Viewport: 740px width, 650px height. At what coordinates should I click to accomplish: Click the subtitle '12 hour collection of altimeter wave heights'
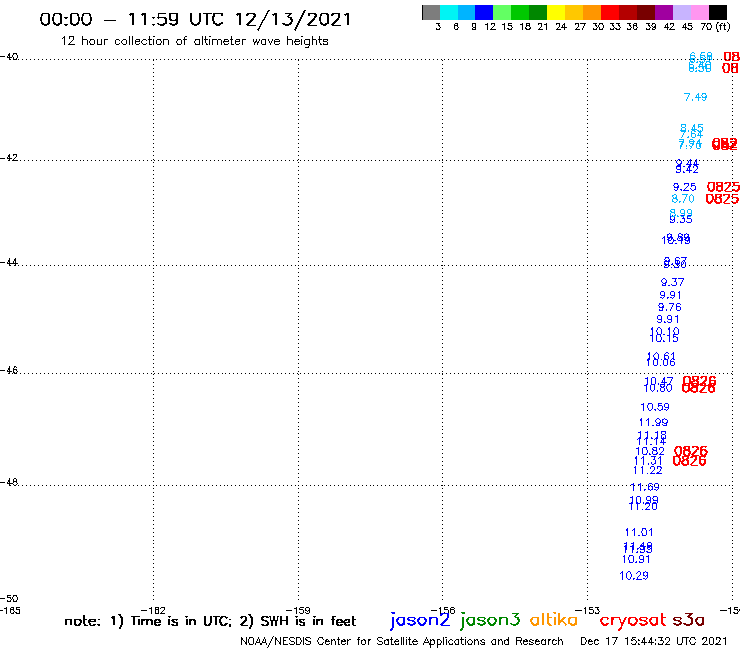pyautogui.click(x=194, y=41)
